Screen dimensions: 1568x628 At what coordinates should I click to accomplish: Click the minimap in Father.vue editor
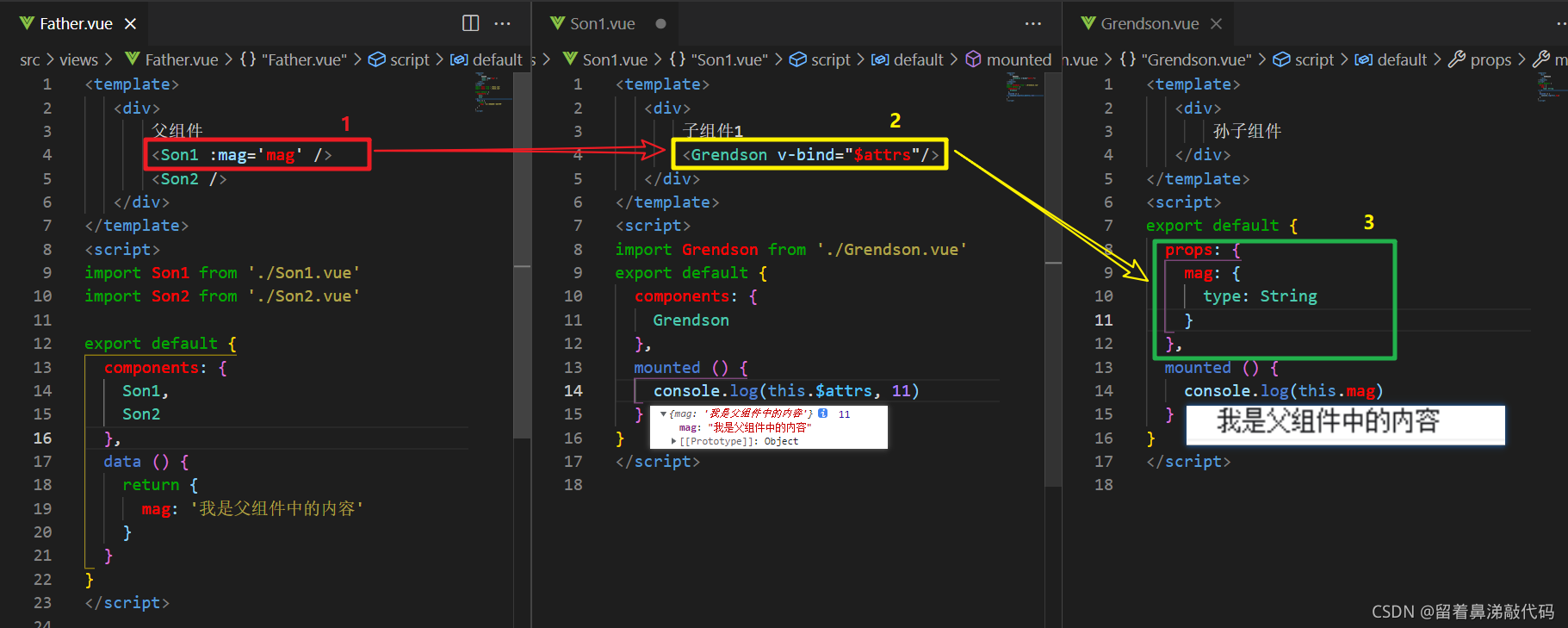(493, 92)
